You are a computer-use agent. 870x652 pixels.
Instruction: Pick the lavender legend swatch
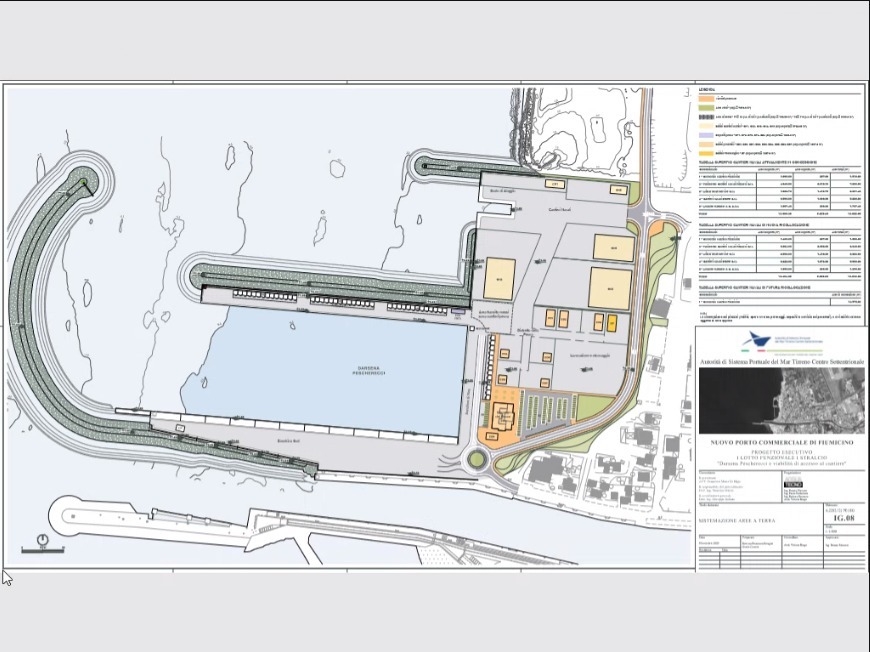[x=705, y=135]
